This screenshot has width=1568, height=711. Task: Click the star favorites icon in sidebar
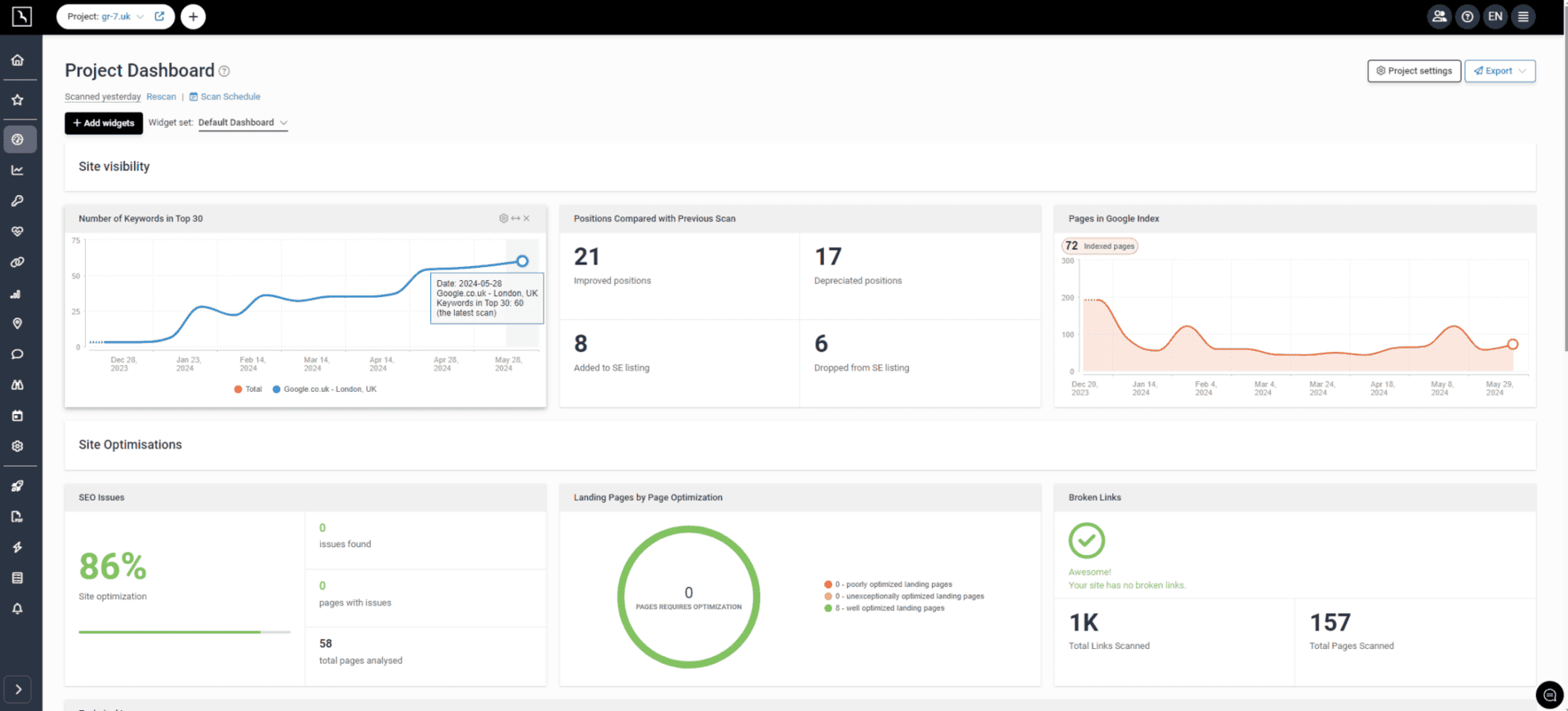click(x=17, y=100)
